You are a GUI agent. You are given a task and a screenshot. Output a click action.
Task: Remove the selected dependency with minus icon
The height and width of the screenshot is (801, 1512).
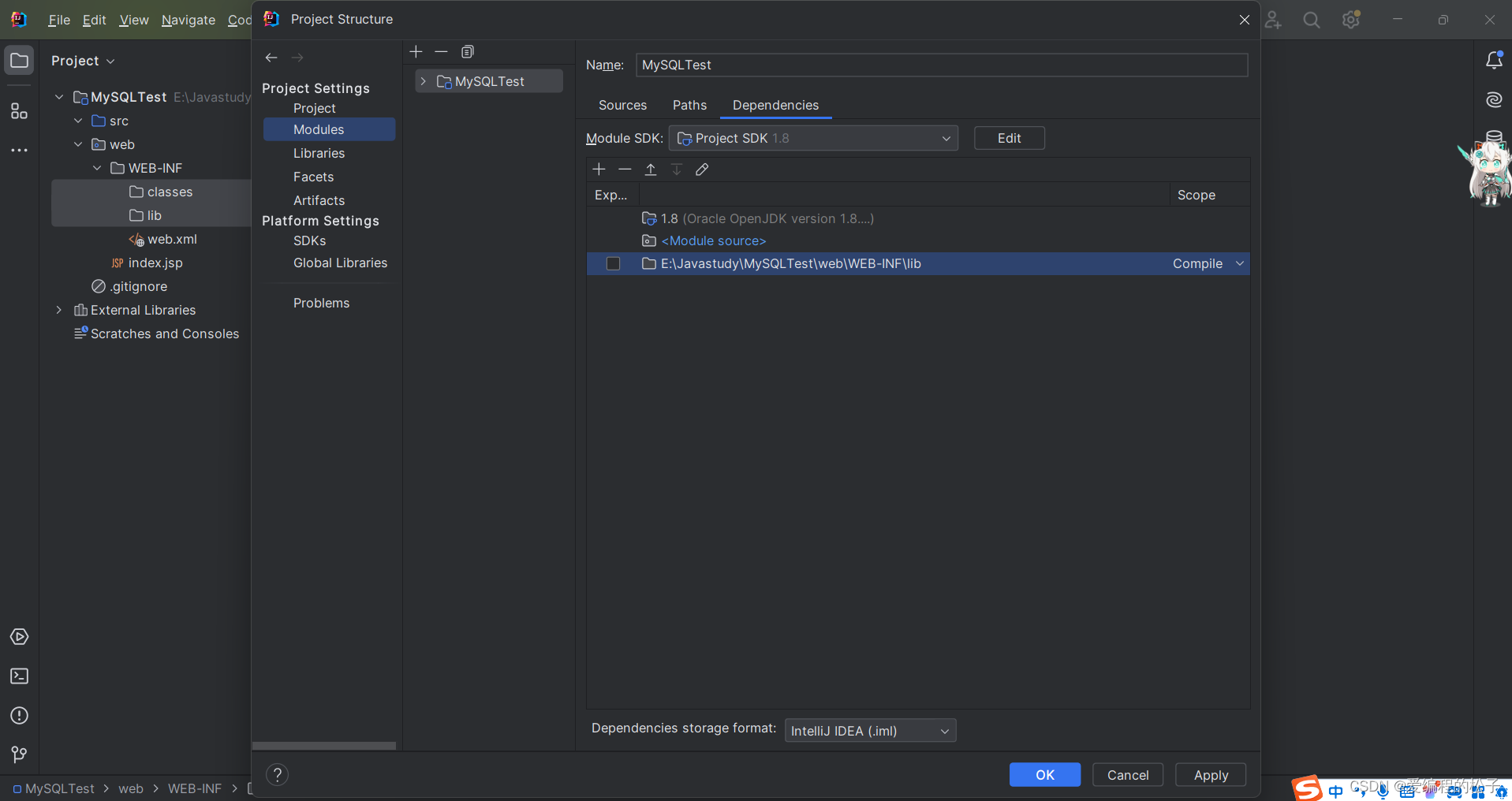pos(625,170)
